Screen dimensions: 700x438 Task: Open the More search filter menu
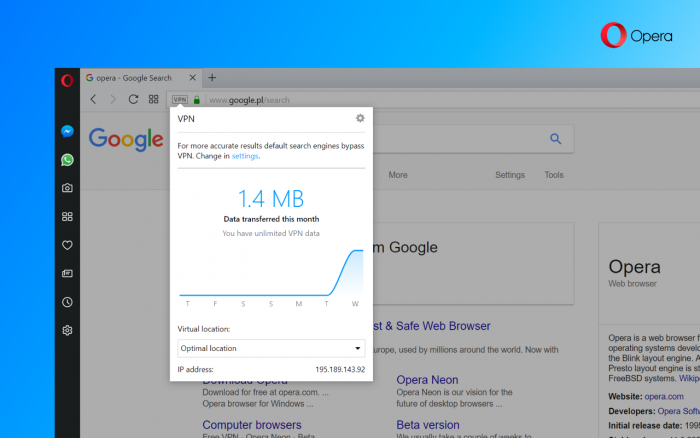(x=398, y=175)
